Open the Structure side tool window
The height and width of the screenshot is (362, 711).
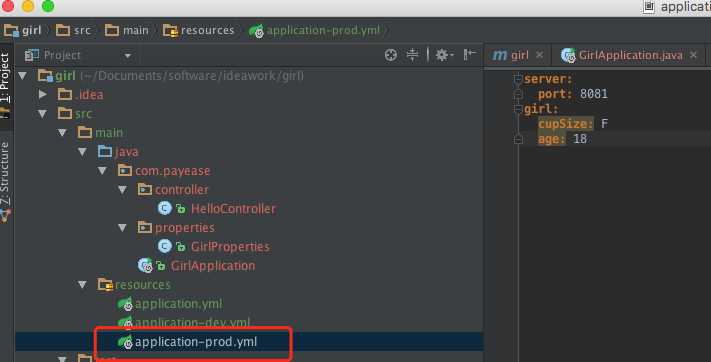click(5, 173)
